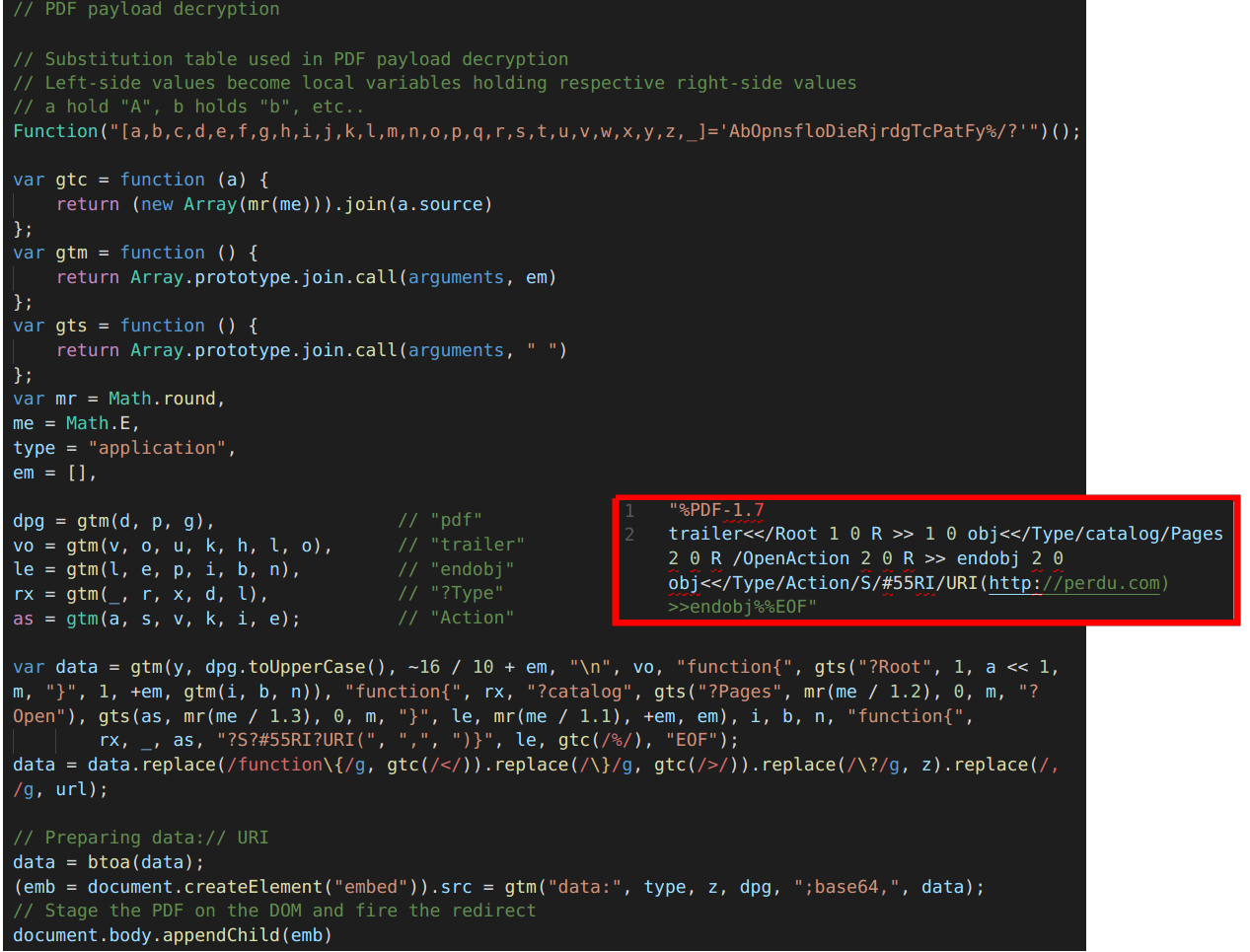Click the "var gtc = function (a) {" line
Image resolution: width=1250 pixels, height=952 pixels.
(x=141, y=180)
